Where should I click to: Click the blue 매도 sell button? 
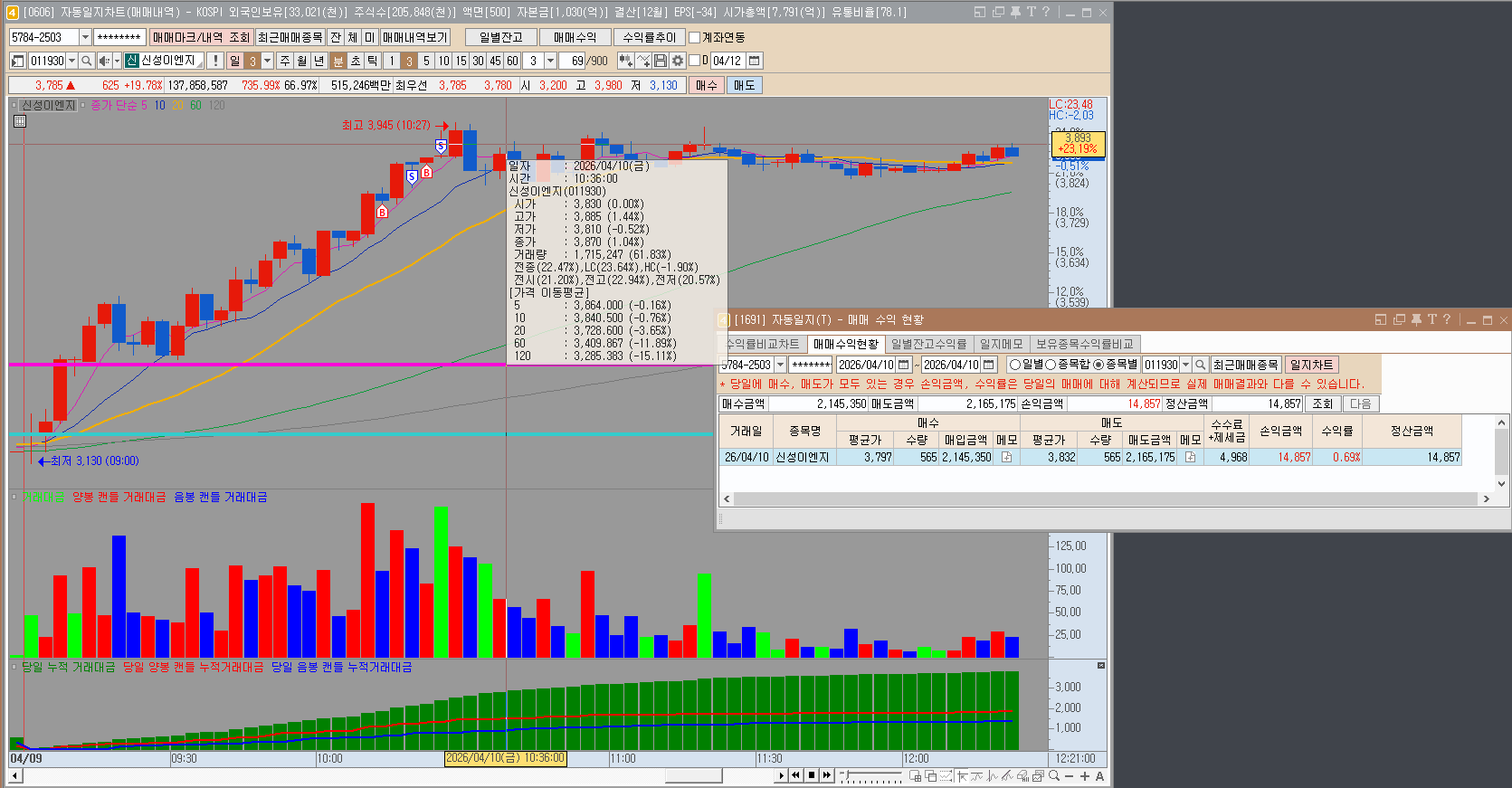(744, 85)
